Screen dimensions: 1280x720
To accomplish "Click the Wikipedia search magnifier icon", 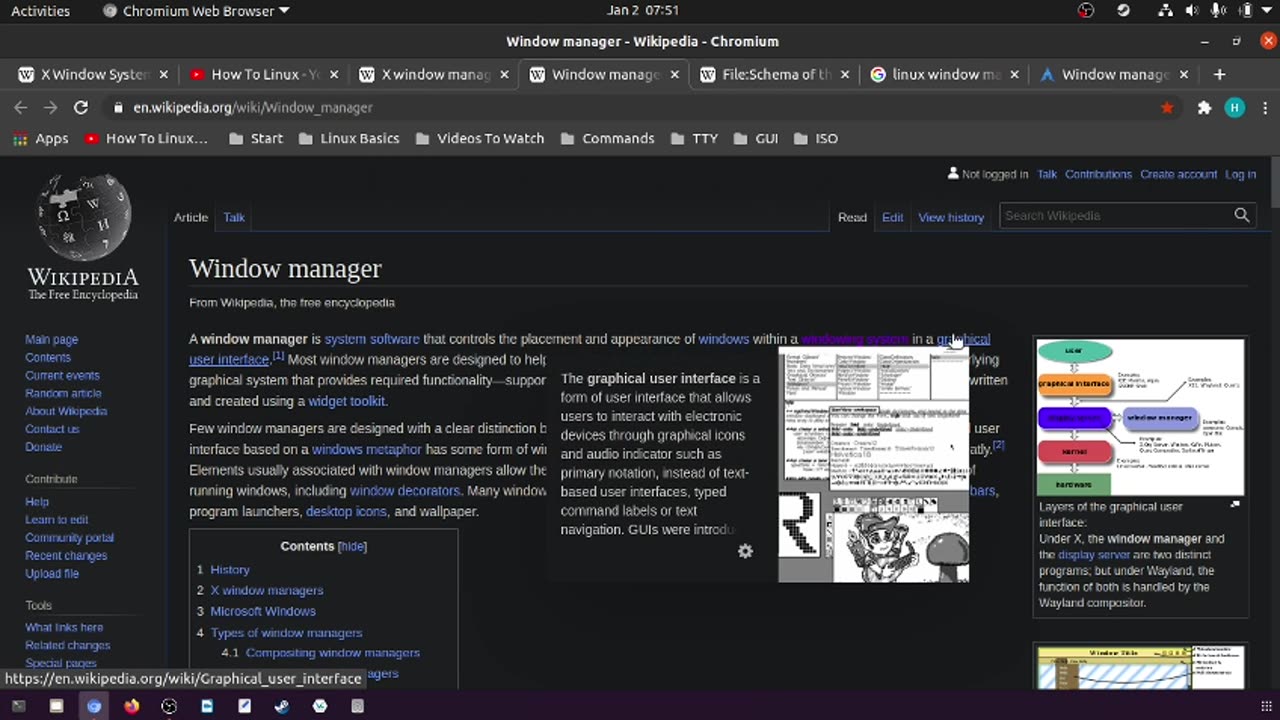I will (1241, 215).
